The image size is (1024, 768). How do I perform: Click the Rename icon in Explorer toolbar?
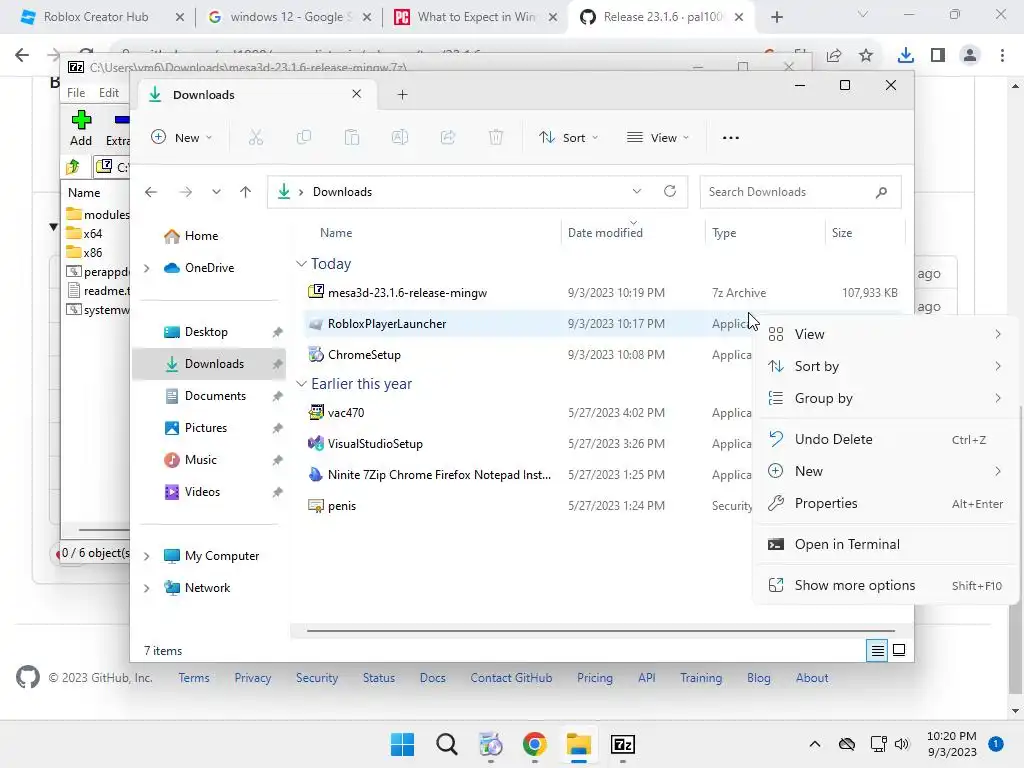point(400,137)
